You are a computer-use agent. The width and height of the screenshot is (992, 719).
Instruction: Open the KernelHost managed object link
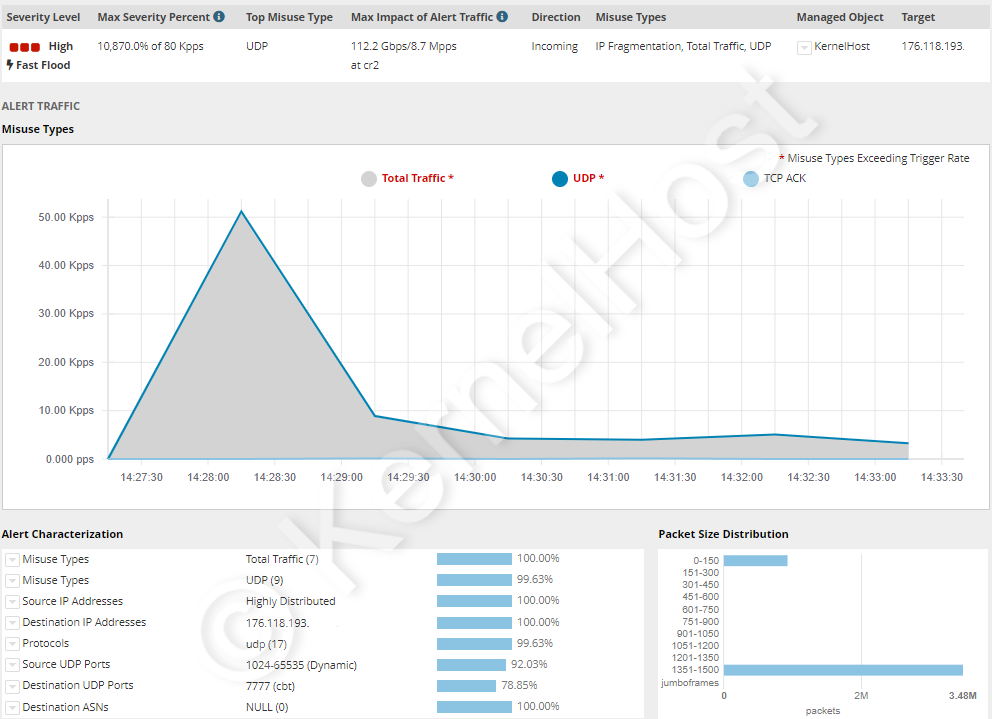841,47
